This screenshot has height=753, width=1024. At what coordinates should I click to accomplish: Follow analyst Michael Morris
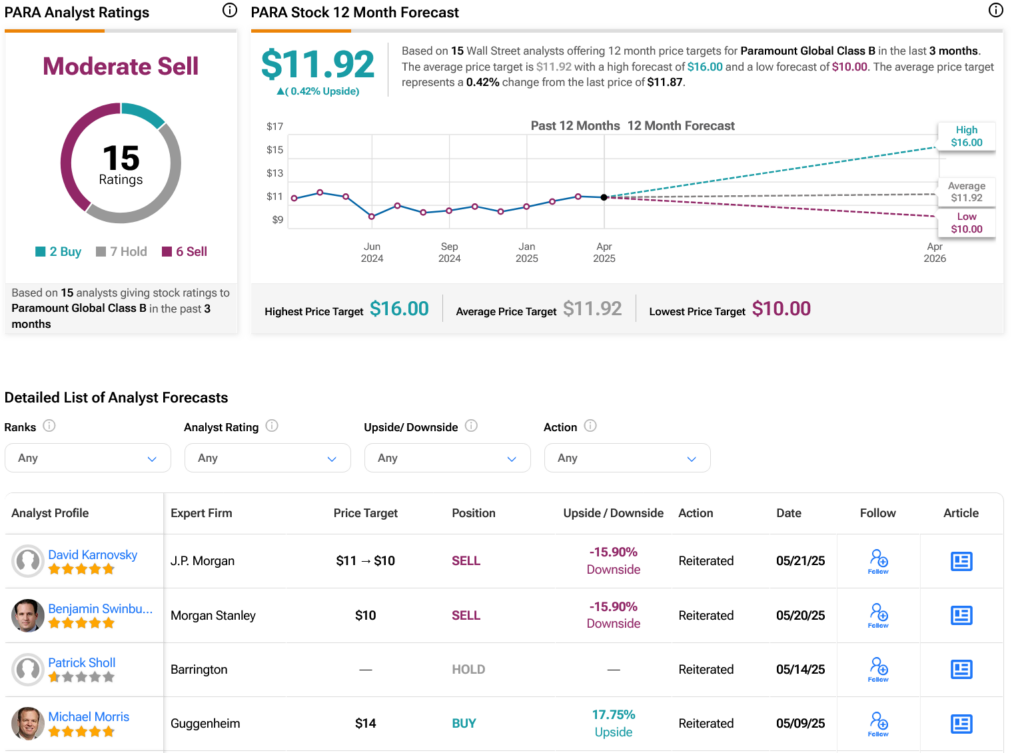point(878,724)
